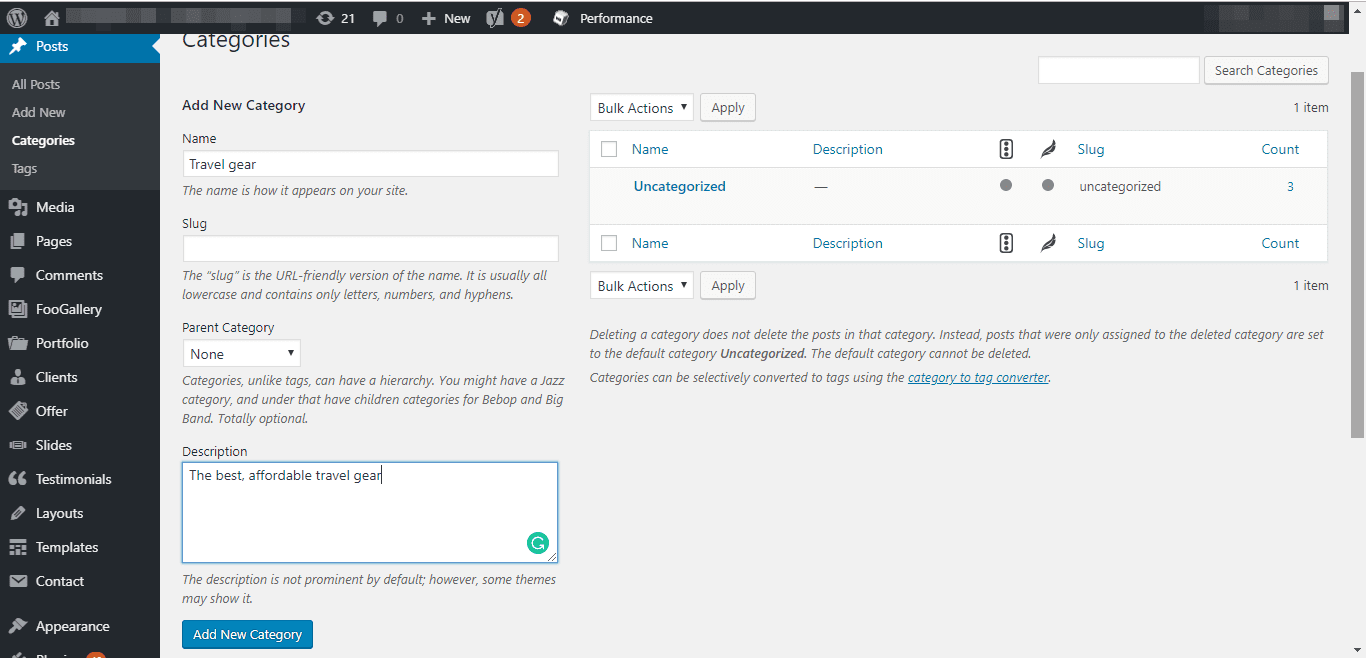The height and width of the screenshot is (658, 1366).
Task: Open Tags submenu item
Action: click(24, 168)
